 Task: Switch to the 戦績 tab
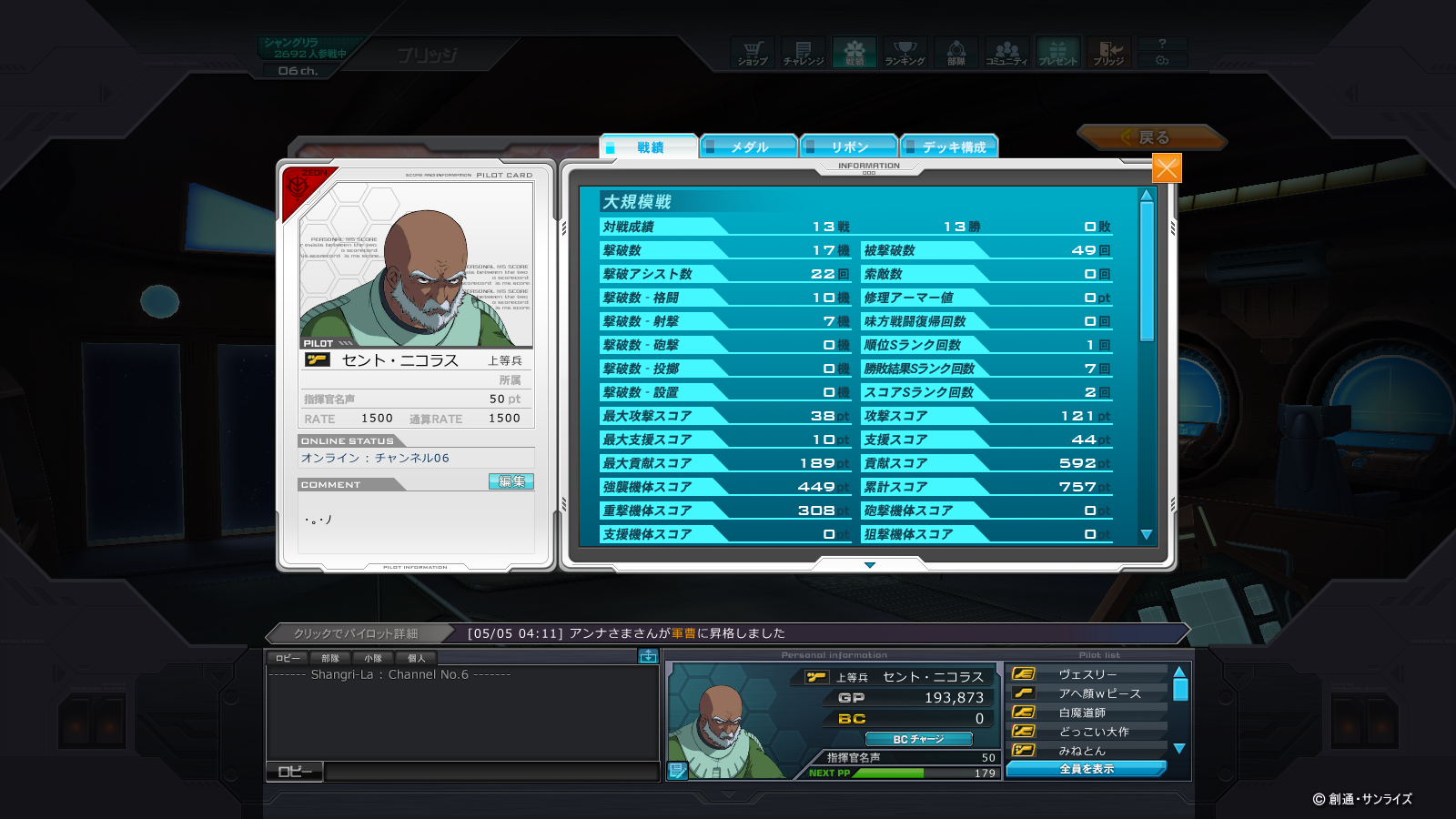(649, 147)
